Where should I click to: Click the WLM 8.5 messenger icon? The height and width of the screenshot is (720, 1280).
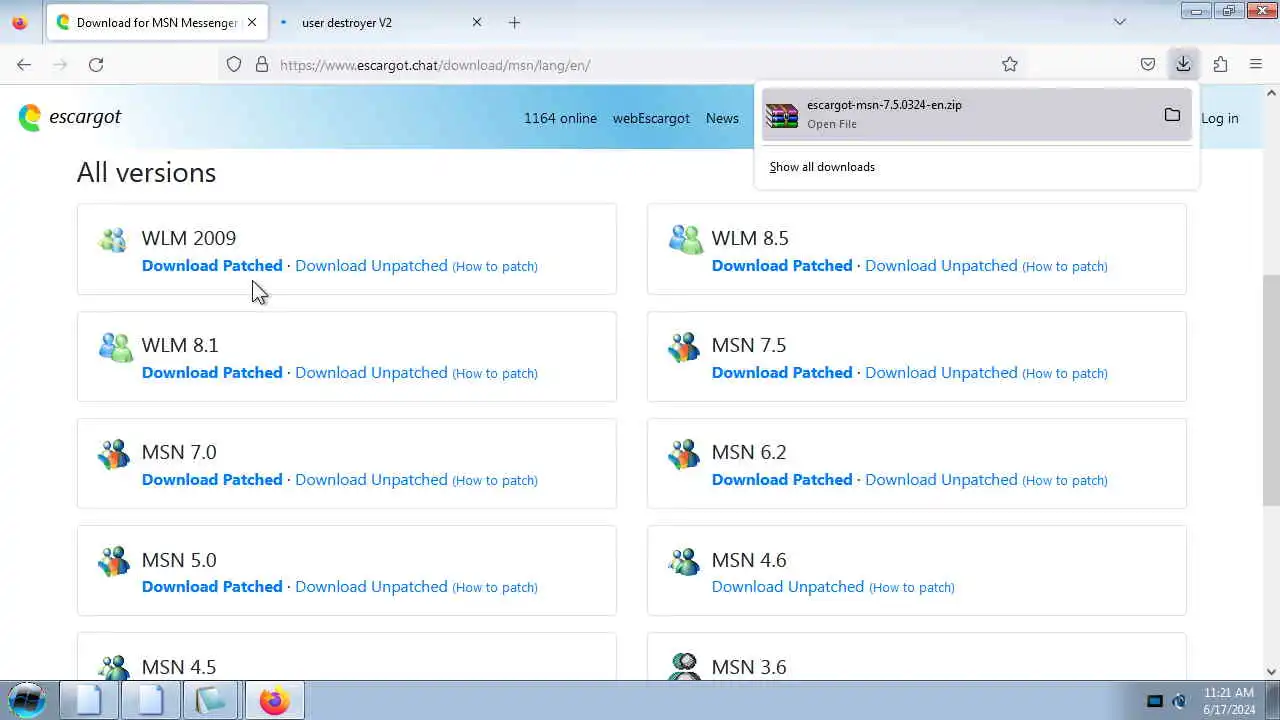point(685,240)
